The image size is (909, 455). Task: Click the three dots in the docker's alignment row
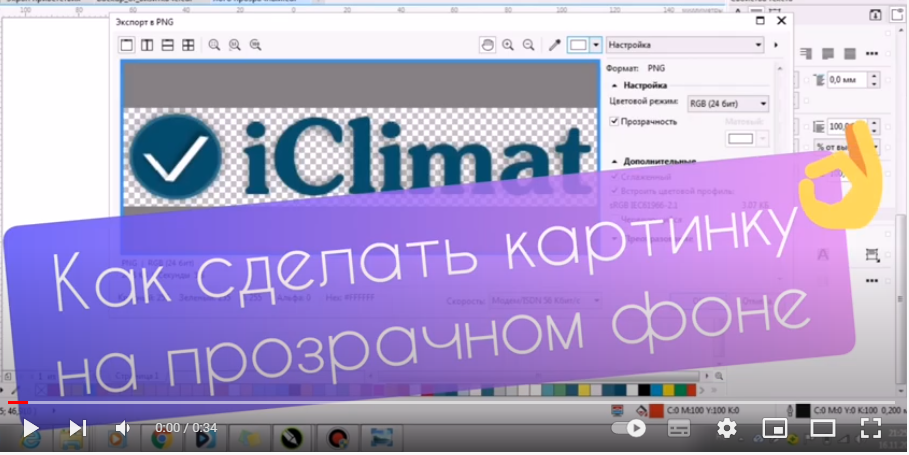[x=871, y=54]
